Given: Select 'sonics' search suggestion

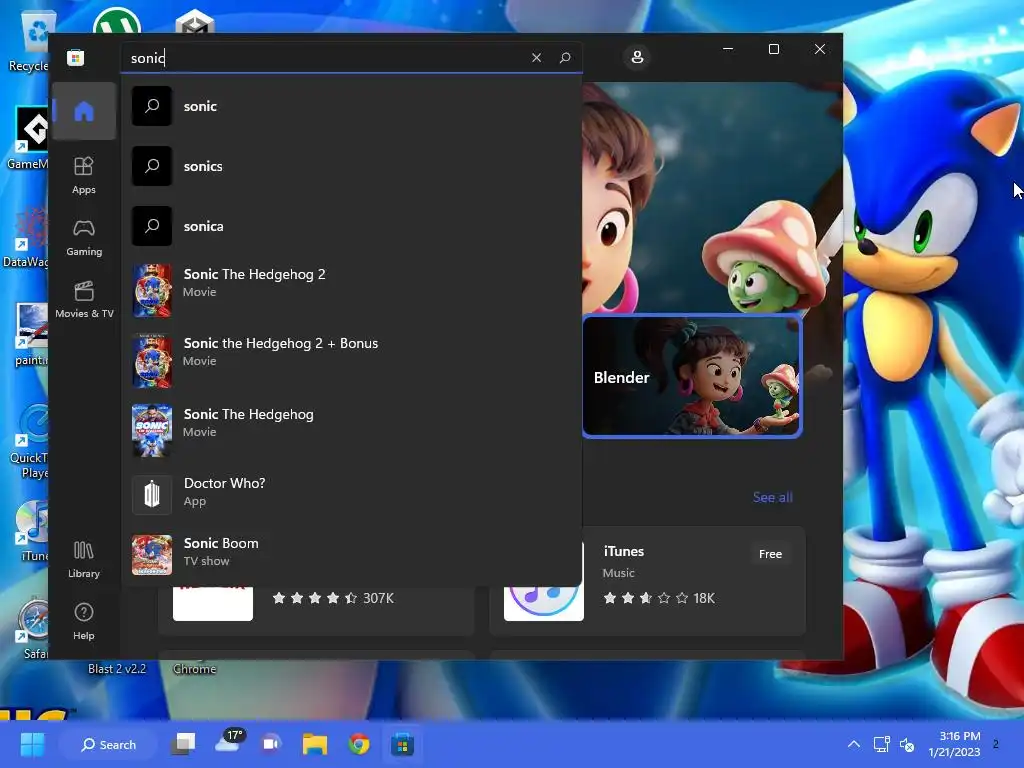Looking at the screenshot, I should [351, 166].
